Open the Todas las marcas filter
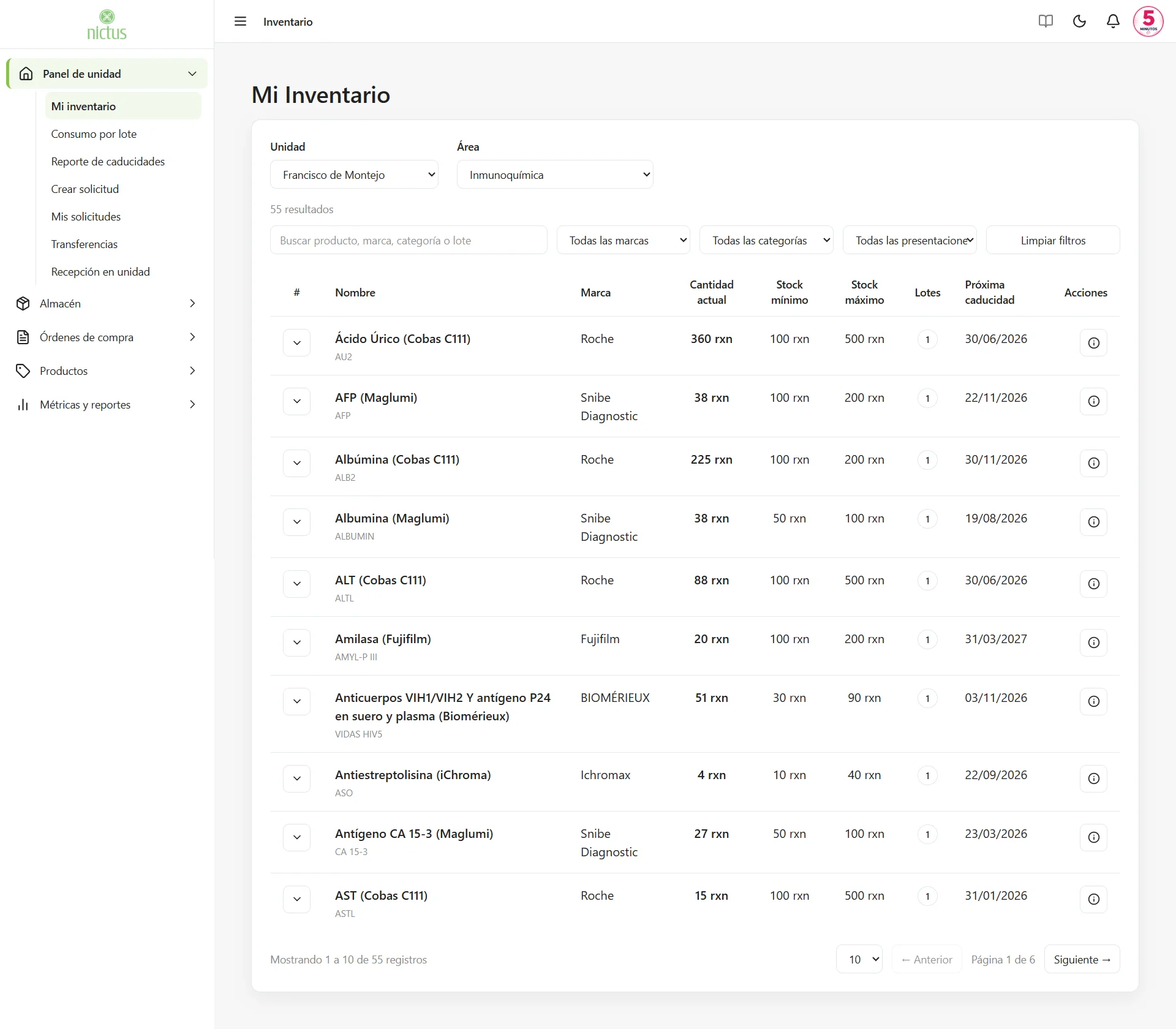 [624, 240]
